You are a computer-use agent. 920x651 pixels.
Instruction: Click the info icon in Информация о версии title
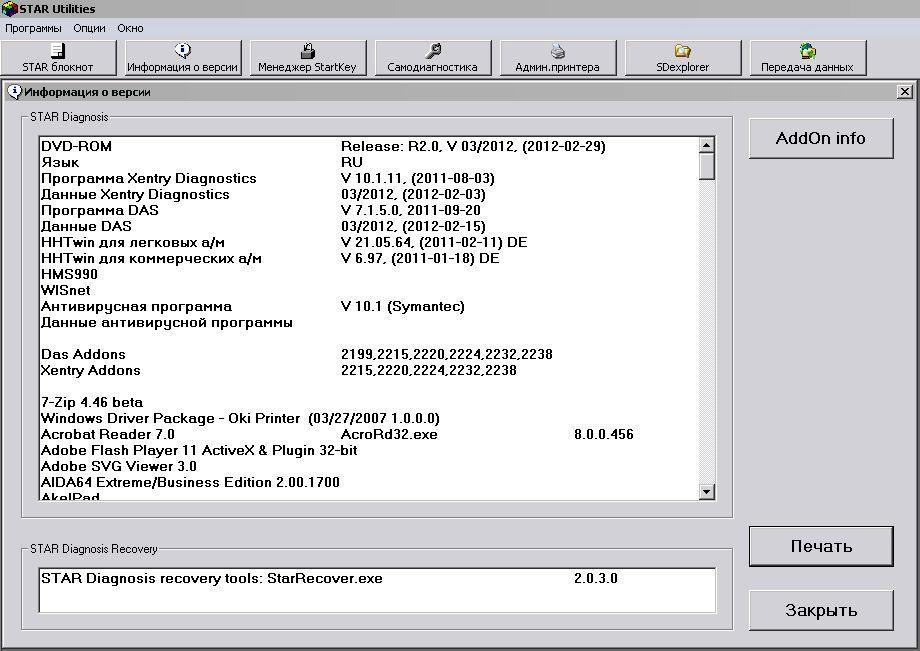click(15, 91)
